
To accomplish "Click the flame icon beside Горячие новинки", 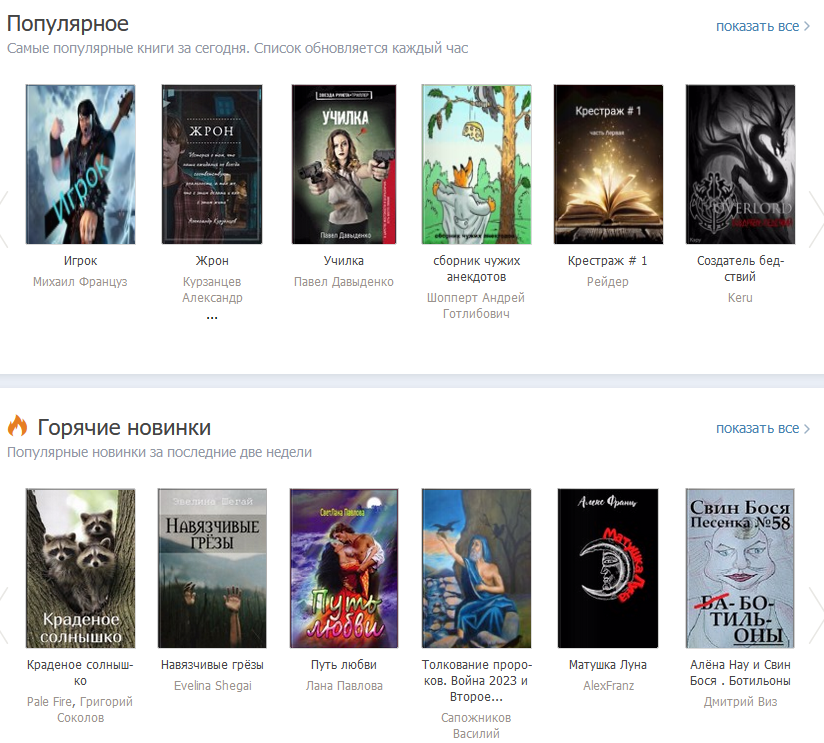I will point(17,426).
